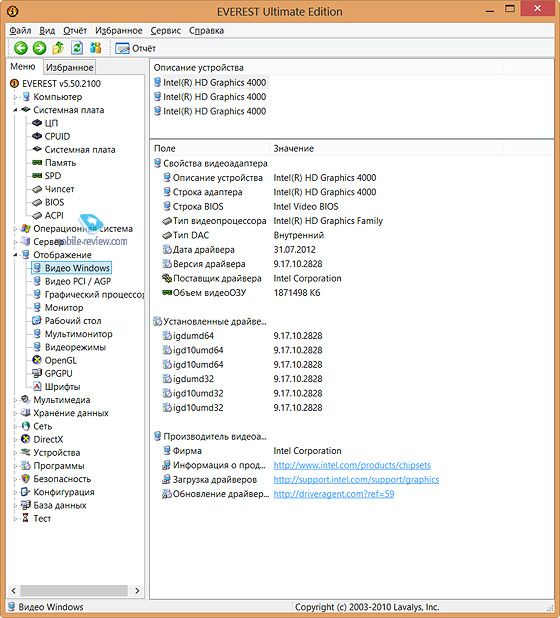Open the Справка menu

(206, 30)
